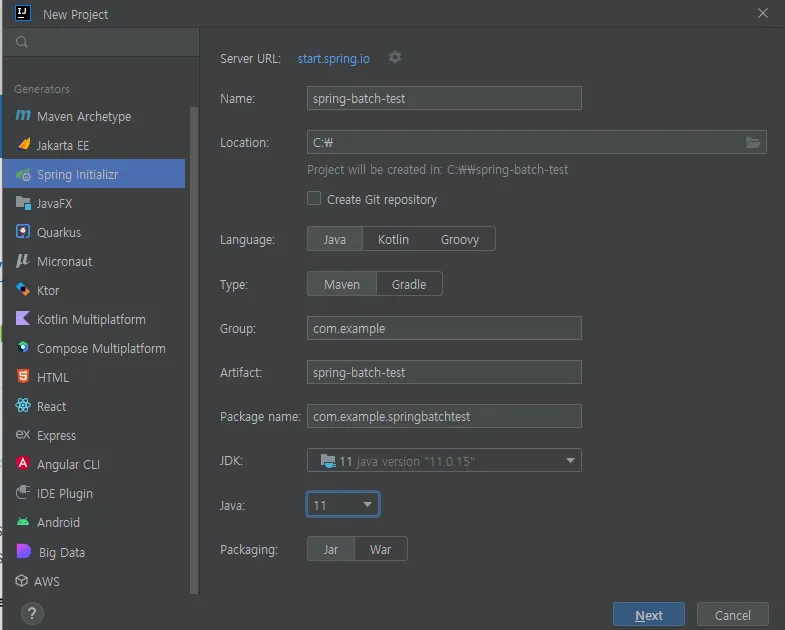Open the Java version dropdown
This screenshot has height=630, width=785.
[x=367, y=505]
